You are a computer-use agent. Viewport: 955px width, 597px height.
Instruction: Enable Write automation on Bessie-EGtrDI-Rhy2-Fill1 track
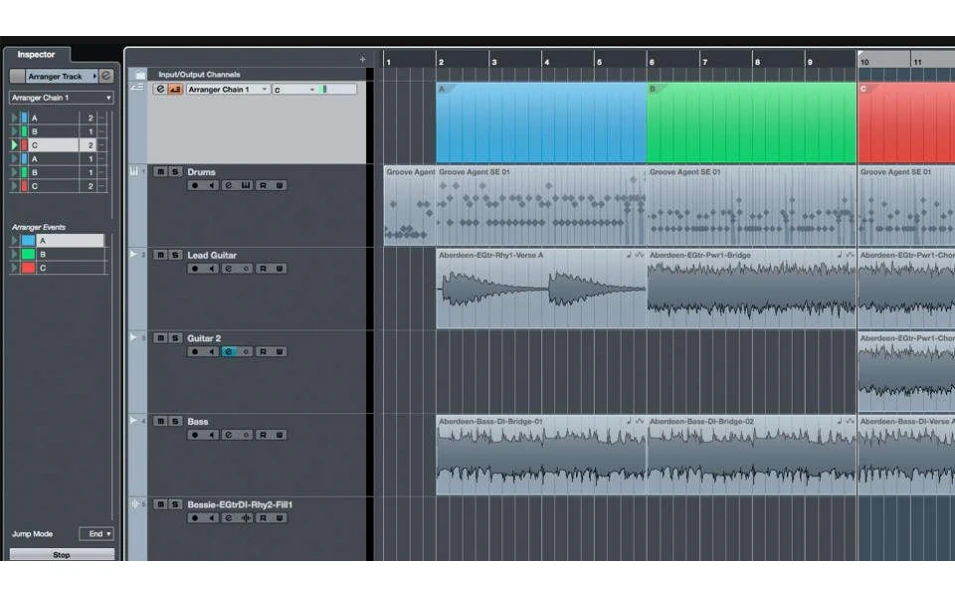pyautogui.click(x=280, y=518)
